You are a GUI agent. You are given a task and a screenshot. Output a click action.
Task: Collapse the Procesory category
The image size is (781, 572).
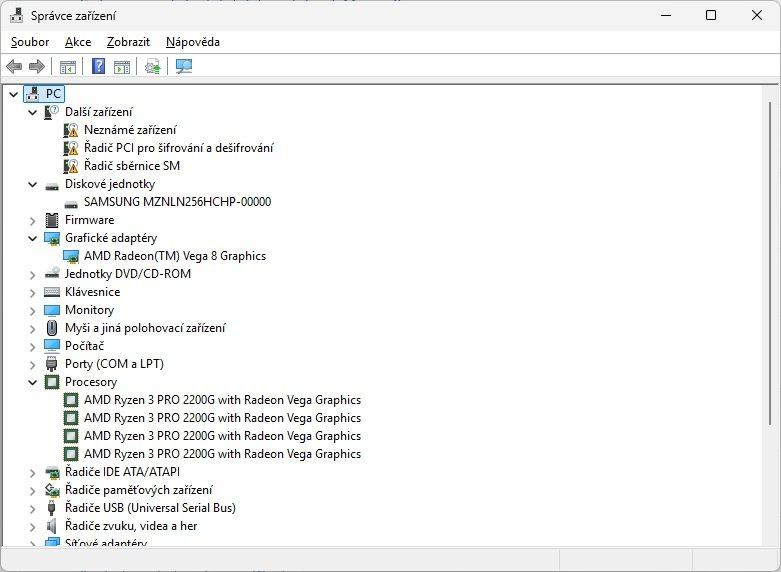point(33,382)
